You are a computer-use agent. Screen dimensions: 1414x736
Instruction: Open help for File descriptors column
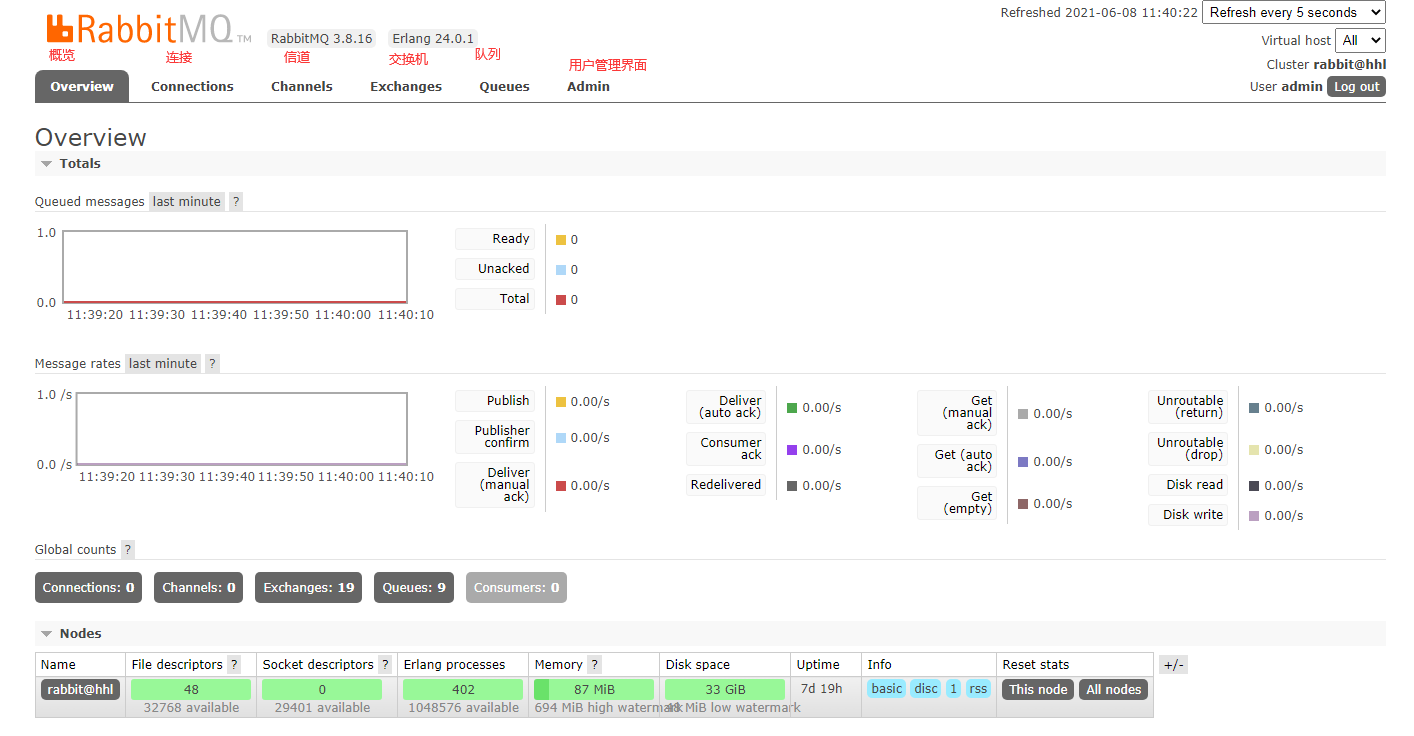click(234, 664)
